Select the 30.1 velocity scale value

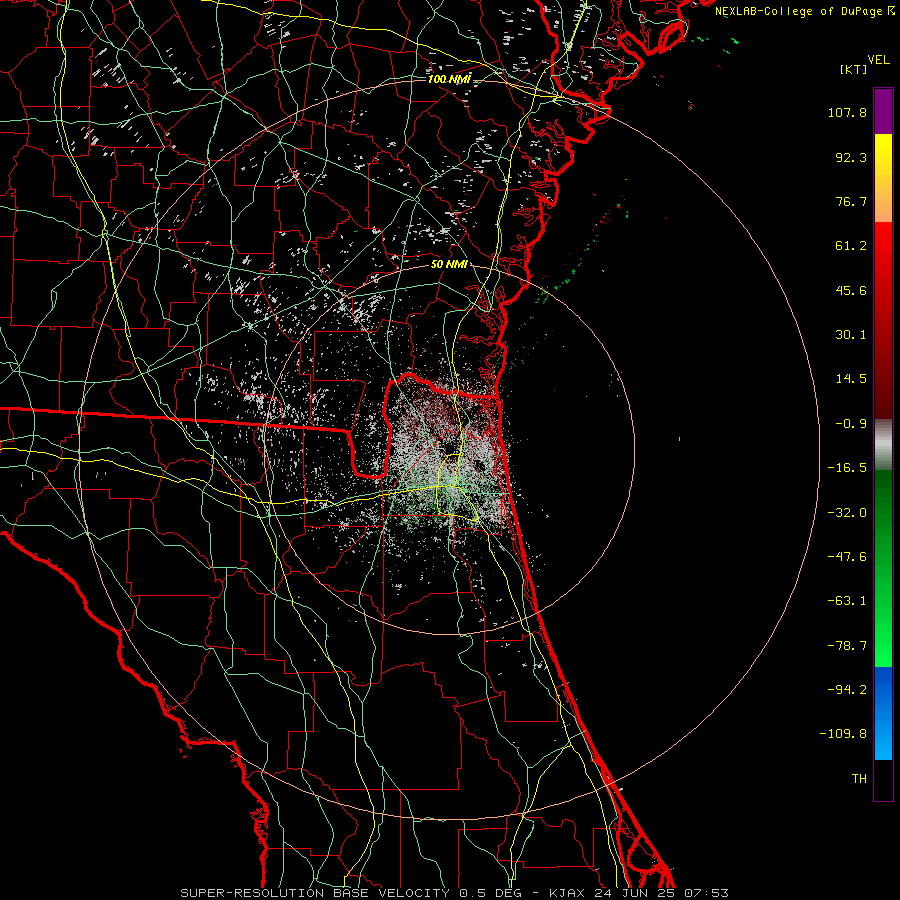click(851, 335)
